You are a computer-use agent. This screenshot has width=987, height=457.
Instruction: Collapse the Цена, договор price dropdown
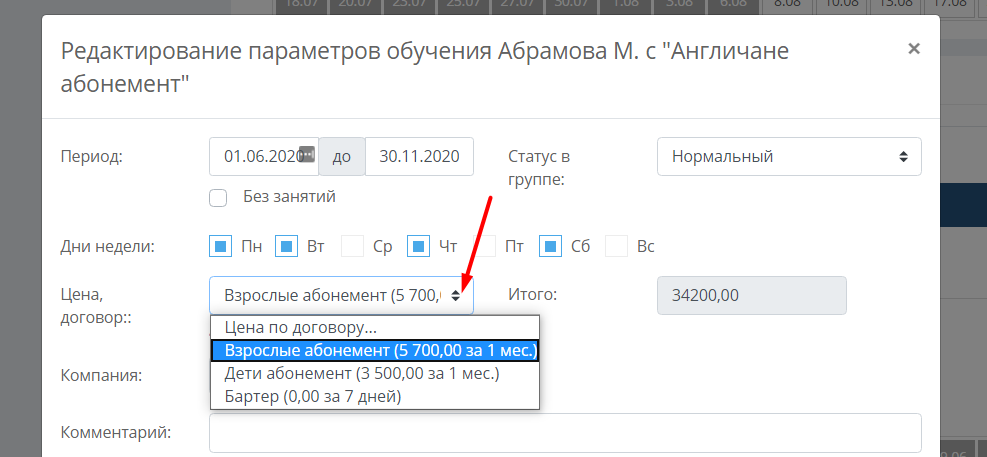(x=342, y=295)
